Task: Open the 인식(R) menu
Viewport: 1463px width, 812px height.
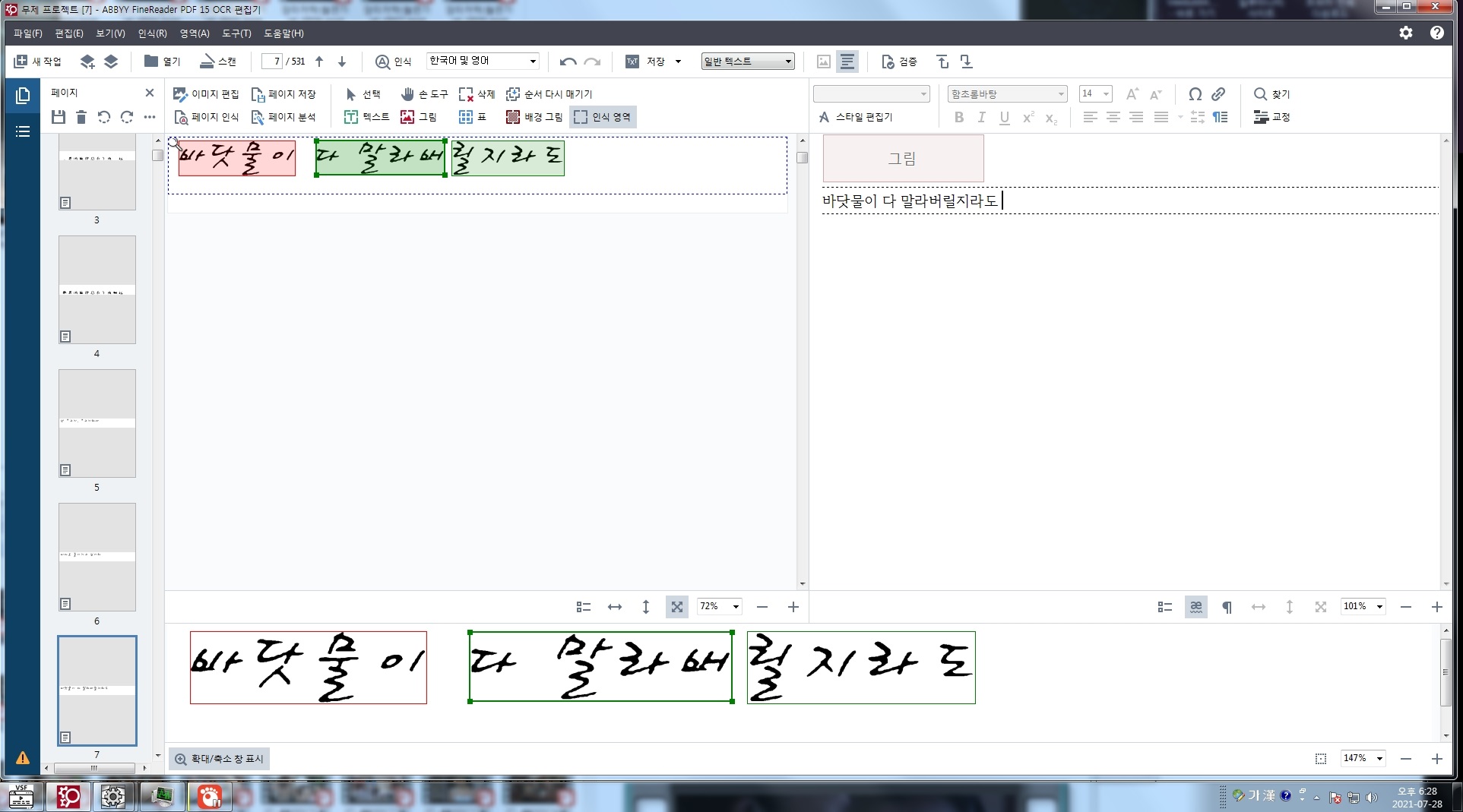Action: click(152, 33)
